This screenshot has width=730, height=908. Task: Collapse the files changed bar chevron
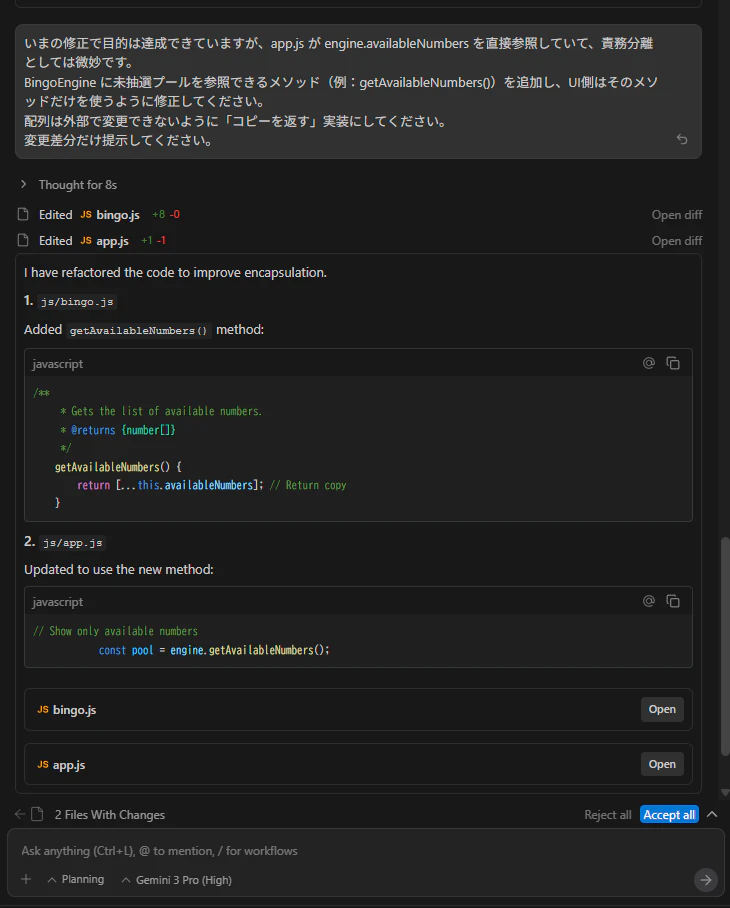712,814
